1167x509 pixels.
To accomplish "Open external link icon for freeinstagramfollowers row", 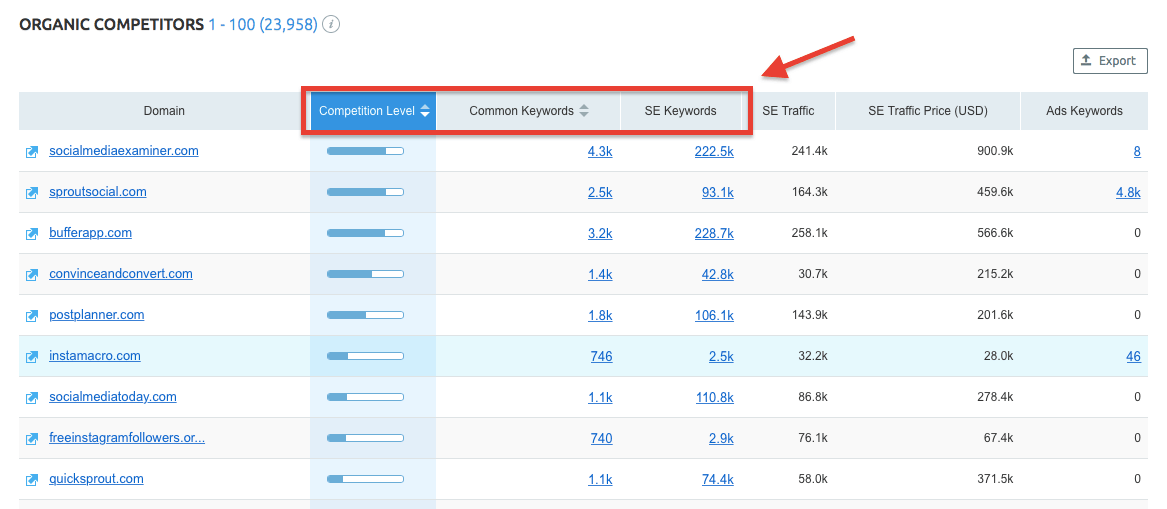I will point(32,438).
